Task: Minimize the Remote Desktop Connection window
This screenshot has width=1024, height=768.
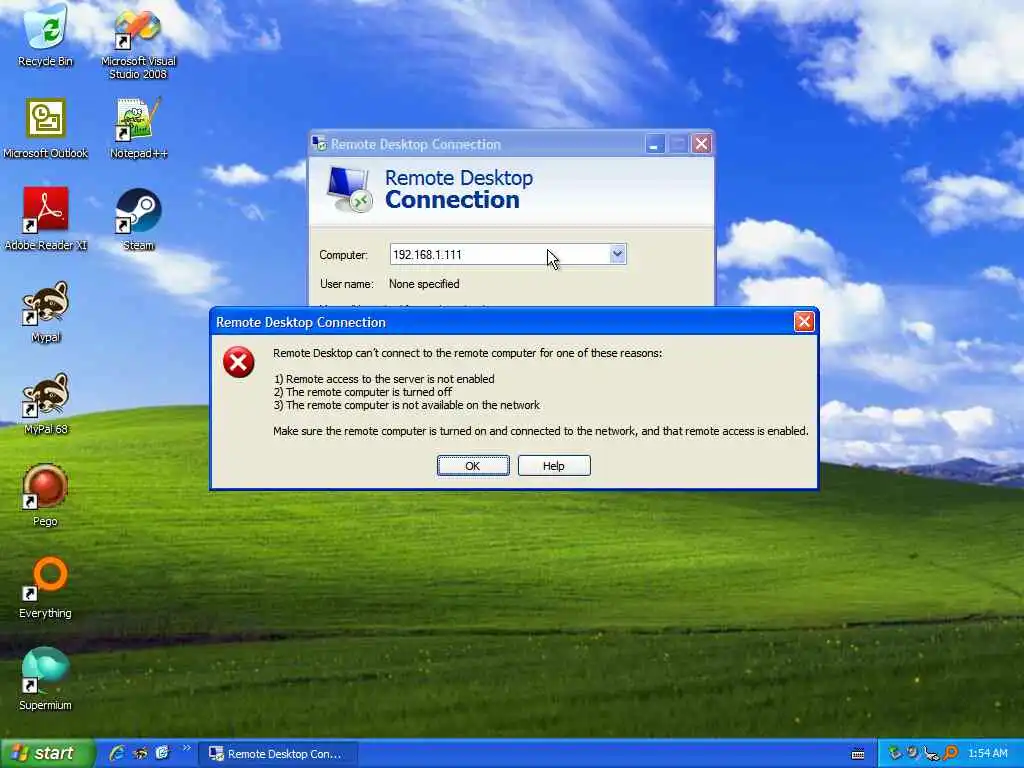Action: click(654, 144)
